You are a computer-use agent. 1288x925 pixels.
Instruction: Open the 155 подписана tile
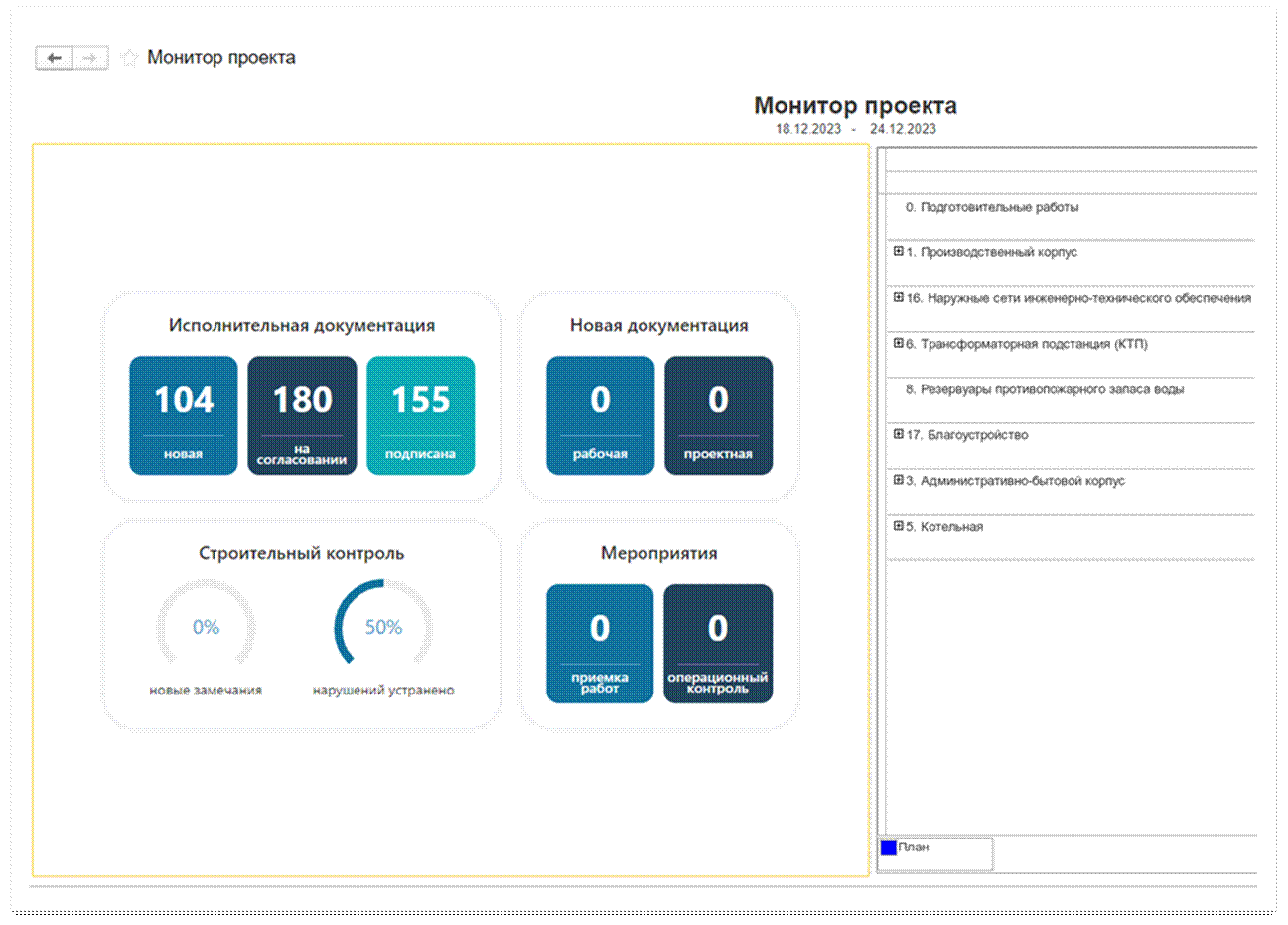pos(421,415)
